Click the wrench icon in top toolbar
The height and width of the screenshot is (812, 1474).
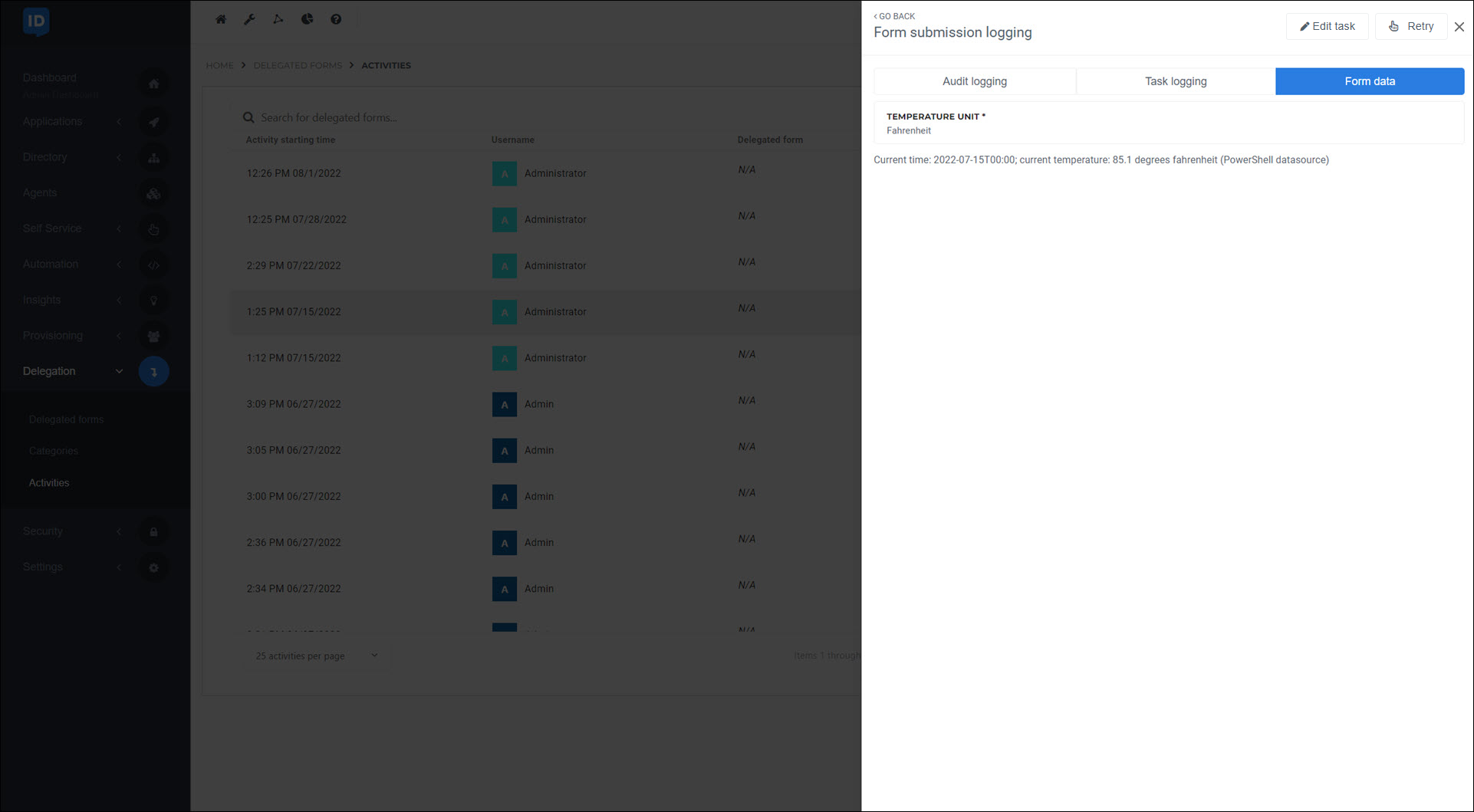coord(249,19)
